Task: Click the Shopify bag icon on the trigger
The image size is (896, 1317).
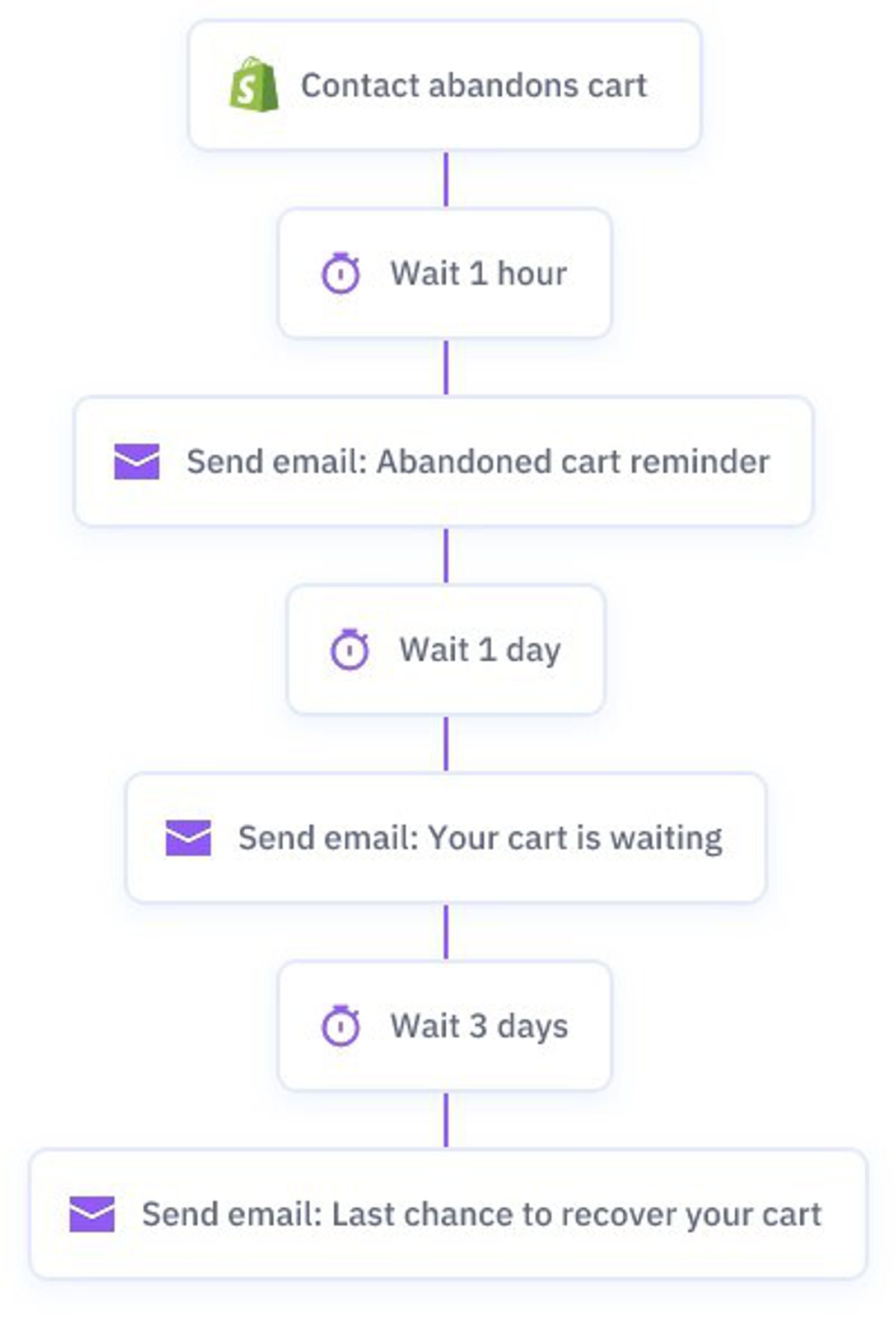Action: (x=253, y=85)
